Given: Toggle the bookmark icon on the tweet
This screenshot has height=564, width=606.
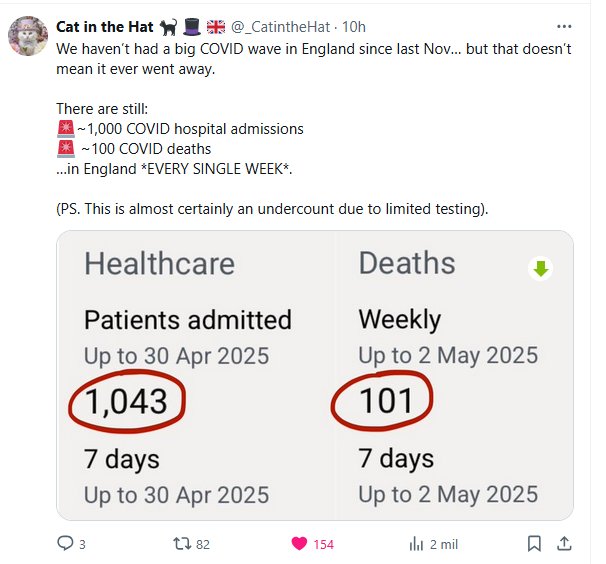Looking at the screenshot, I should 534,544.
